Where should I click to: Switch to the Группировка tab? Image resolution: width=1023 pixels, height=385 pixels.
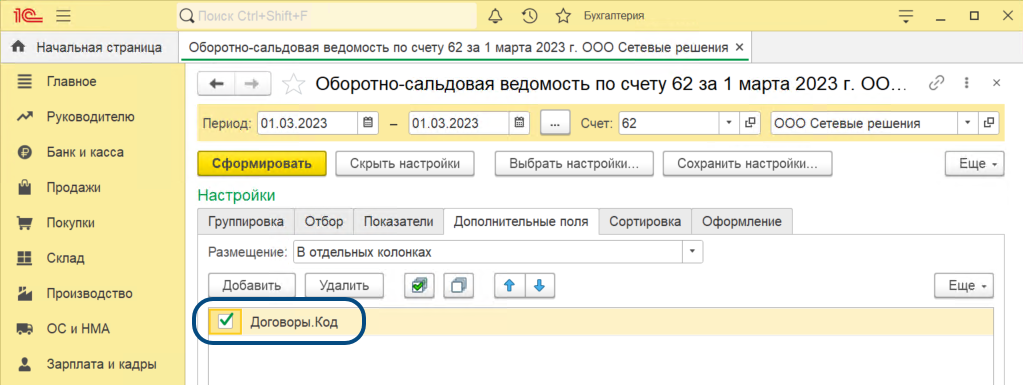point(246,221)
